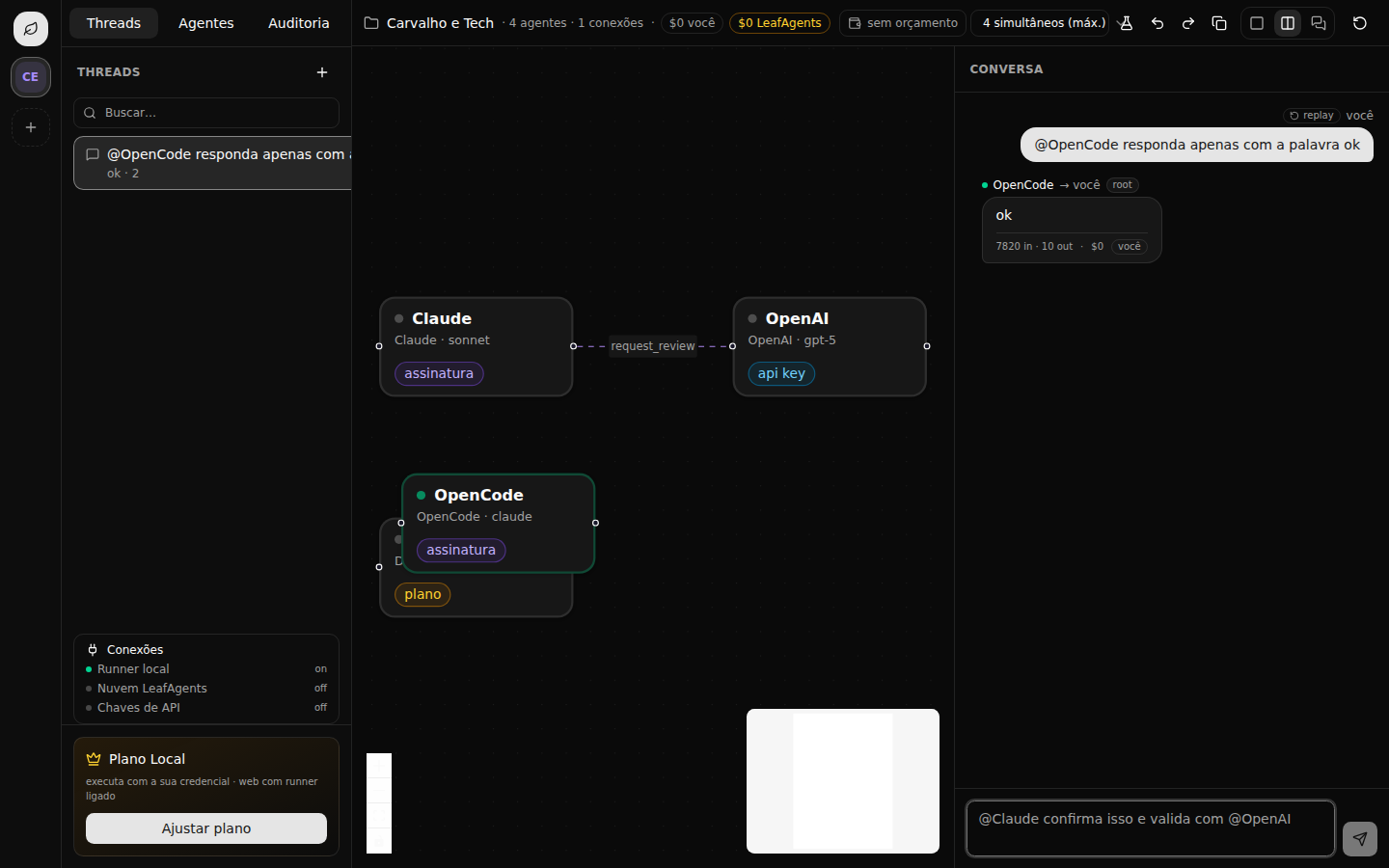Screen dimensions: 1389x868
Task: Select the Claude agent node
Action: 477,346
